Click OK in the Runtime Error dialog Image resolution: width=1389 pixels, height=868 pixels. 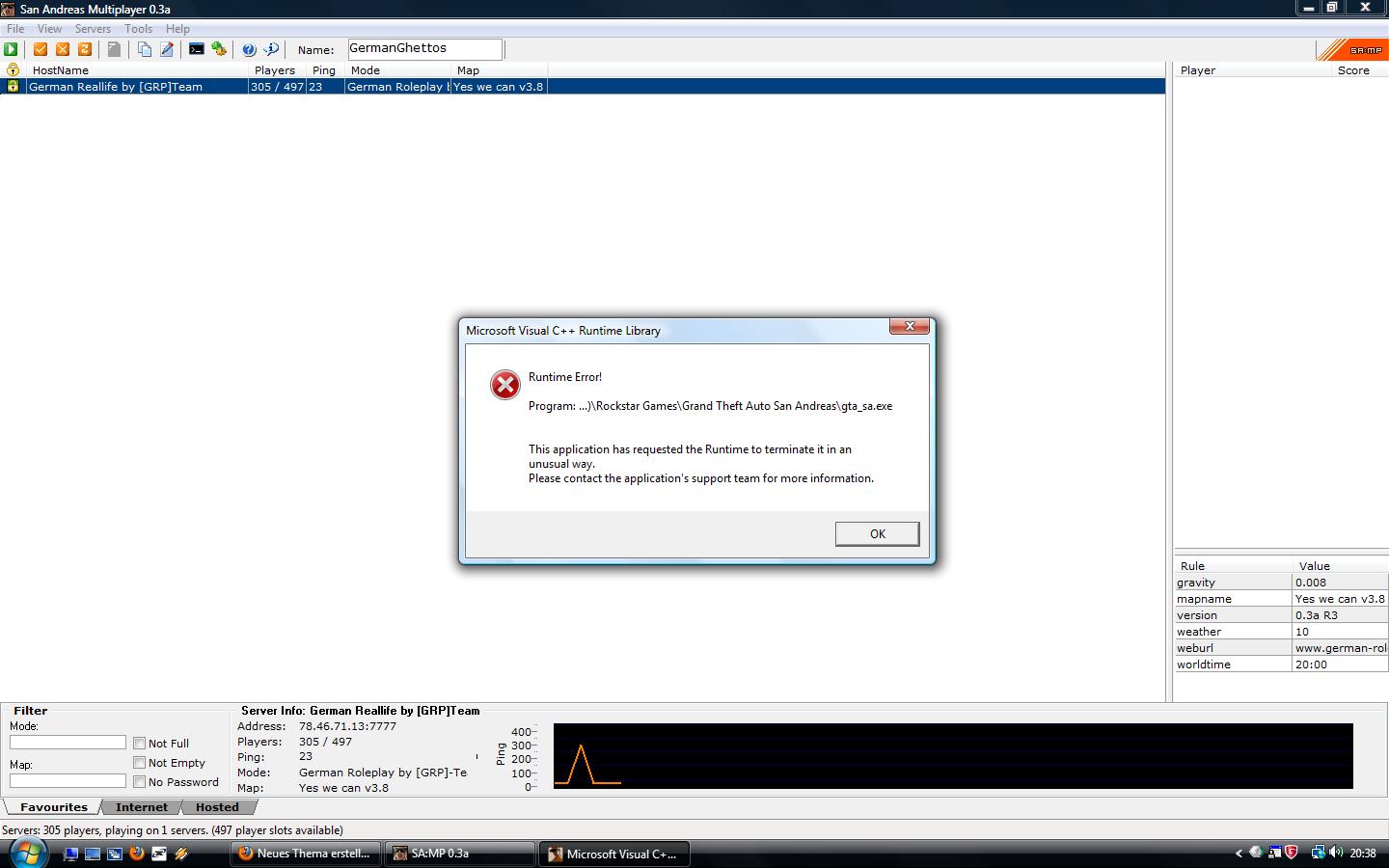pyautogui.click(x=877, y=534)
